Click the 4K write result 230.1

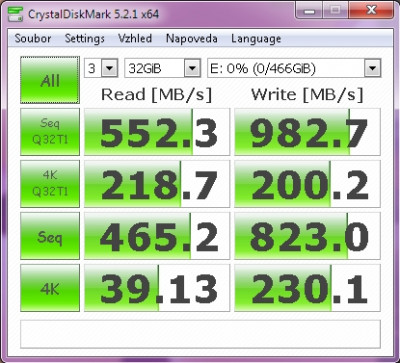(307, 288)
